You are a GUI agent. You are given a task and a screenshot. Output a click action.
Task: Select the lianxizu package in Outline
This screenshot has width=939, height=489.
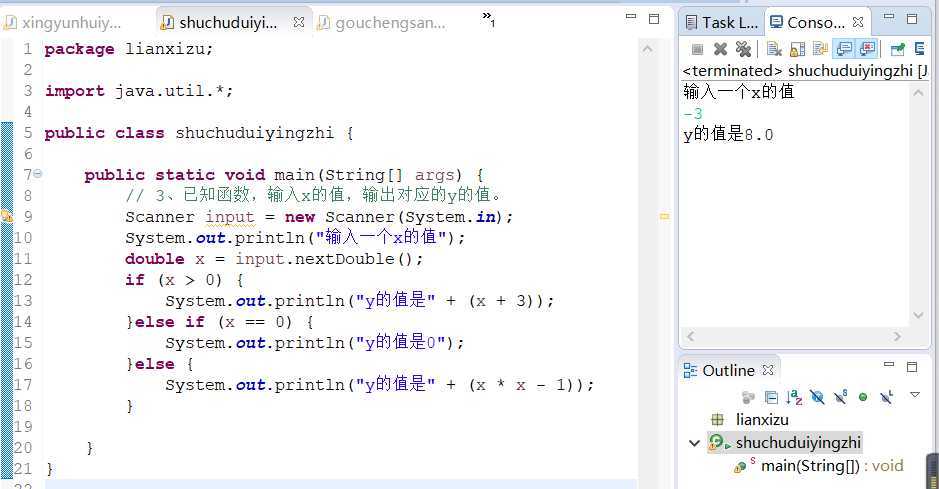click(762, 420)
